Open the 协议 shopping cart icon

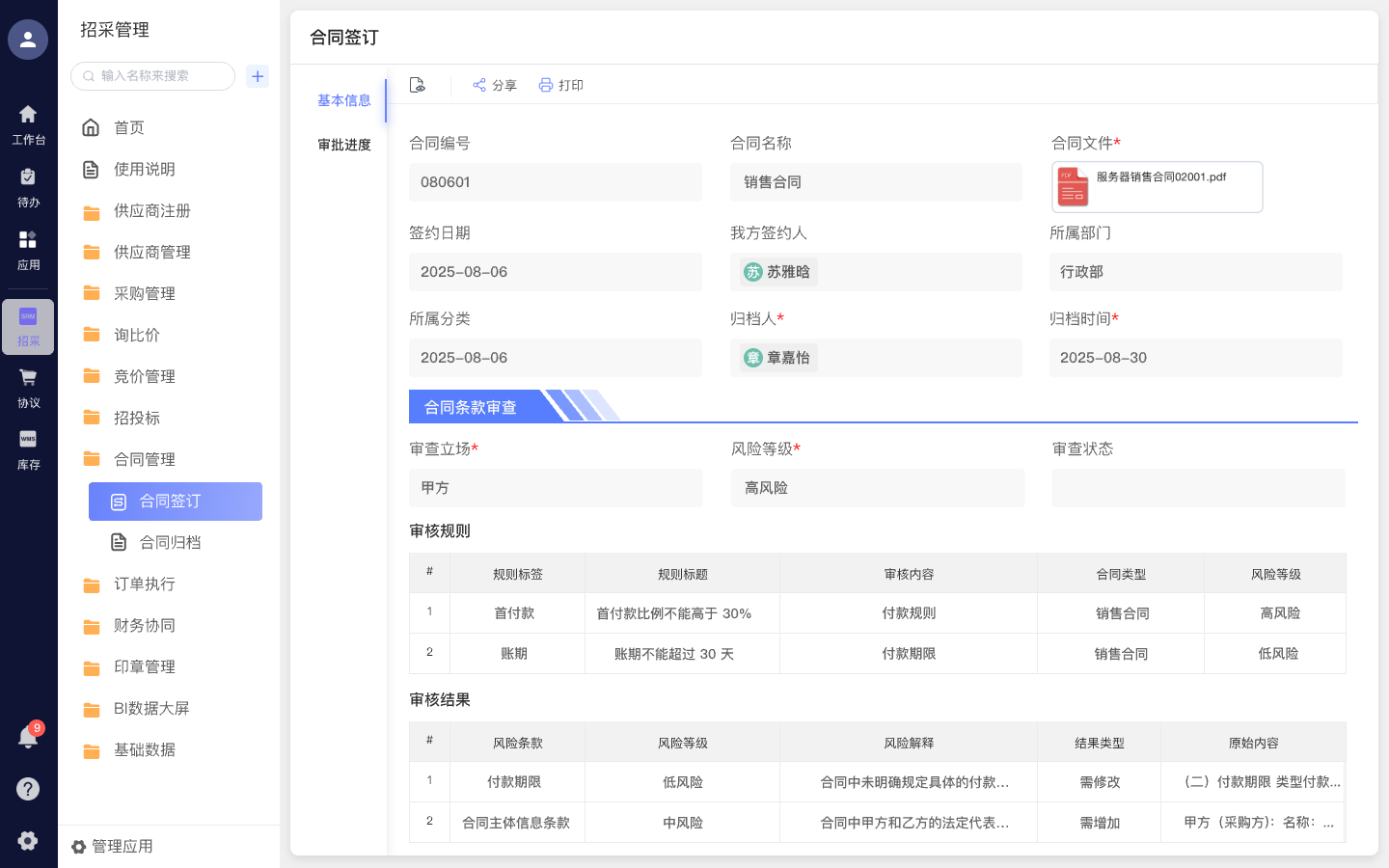point(28,386)
